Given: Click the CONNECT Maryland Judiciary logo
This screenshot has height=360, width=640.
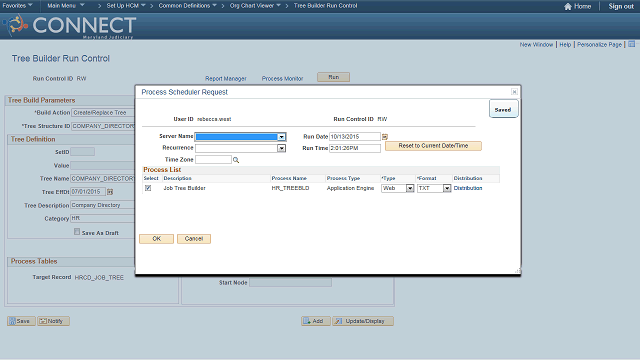Looking at the screenshot, I should point(69,26).
